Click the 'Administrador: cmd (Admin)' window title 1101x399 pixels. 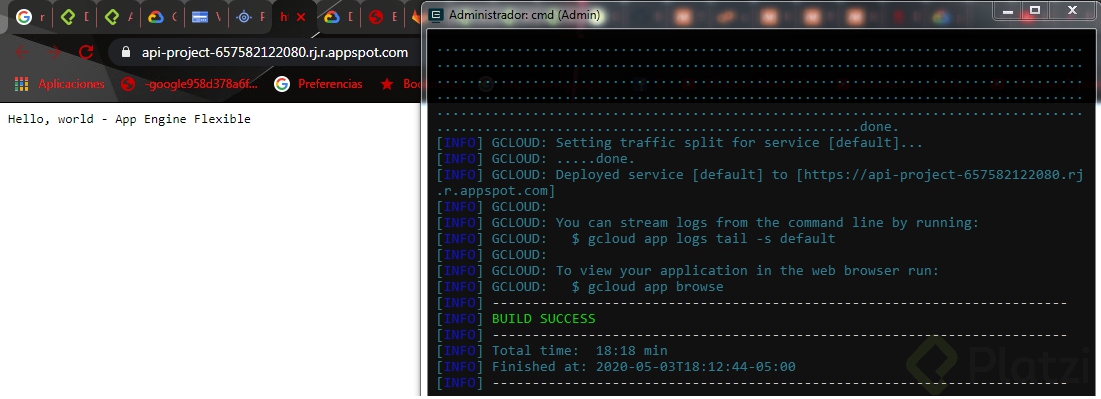pos(525,15)
